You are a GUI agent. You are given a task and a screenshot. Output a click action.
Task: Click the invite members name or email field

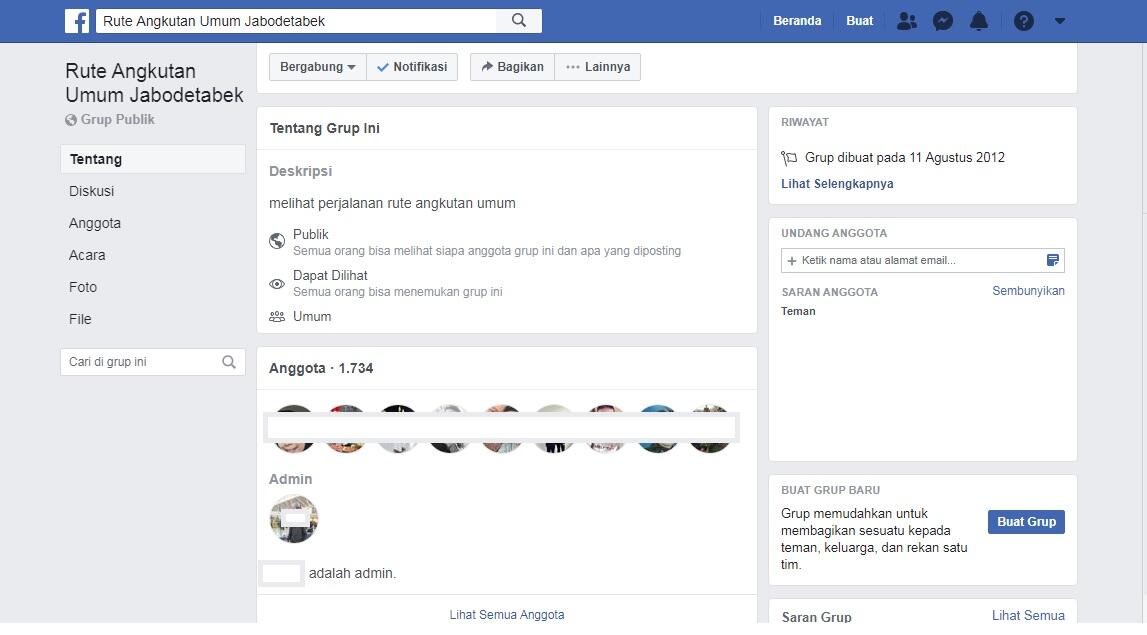[x=922, y=260]
